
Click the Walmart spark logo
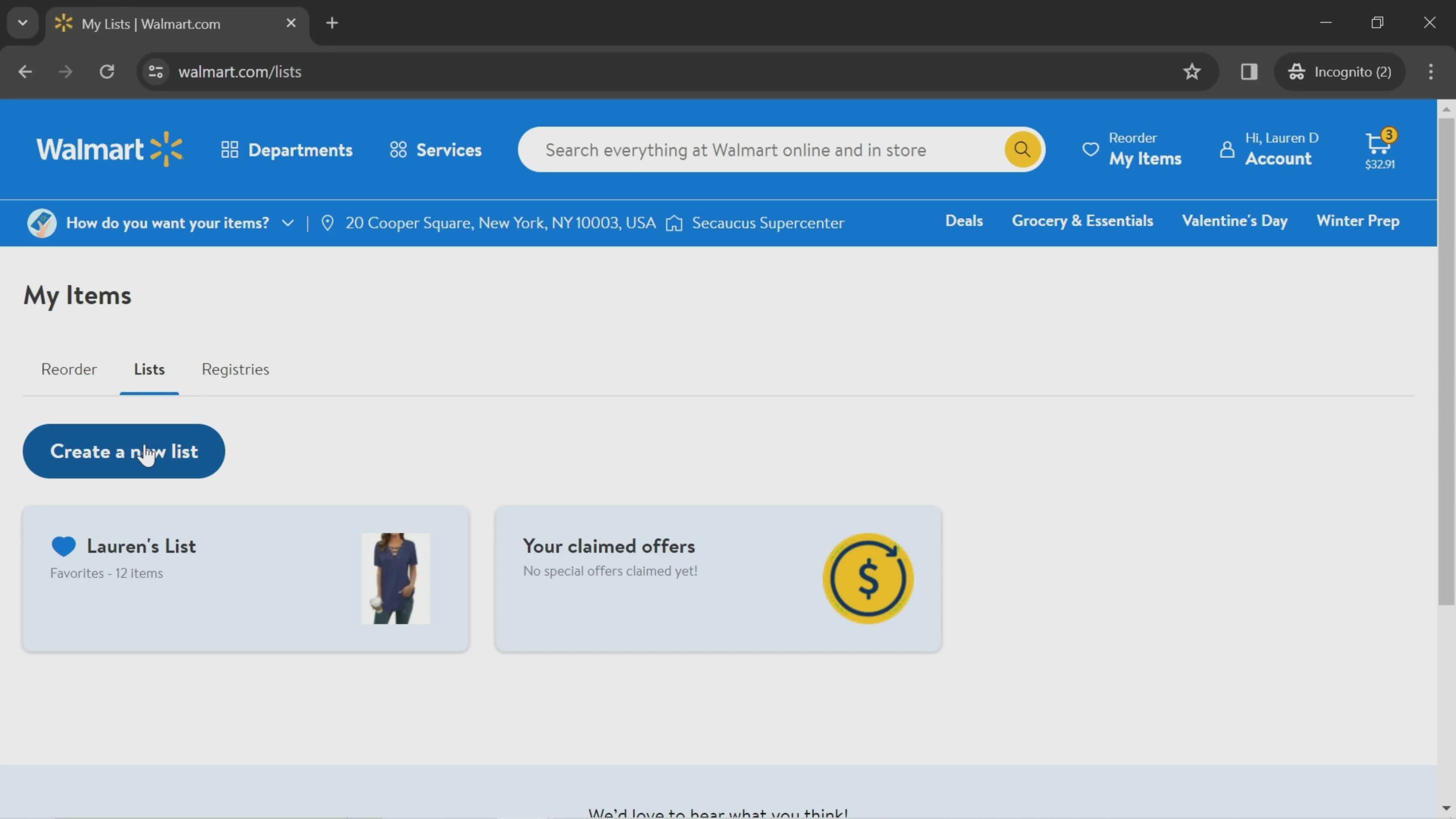point(110,149)
